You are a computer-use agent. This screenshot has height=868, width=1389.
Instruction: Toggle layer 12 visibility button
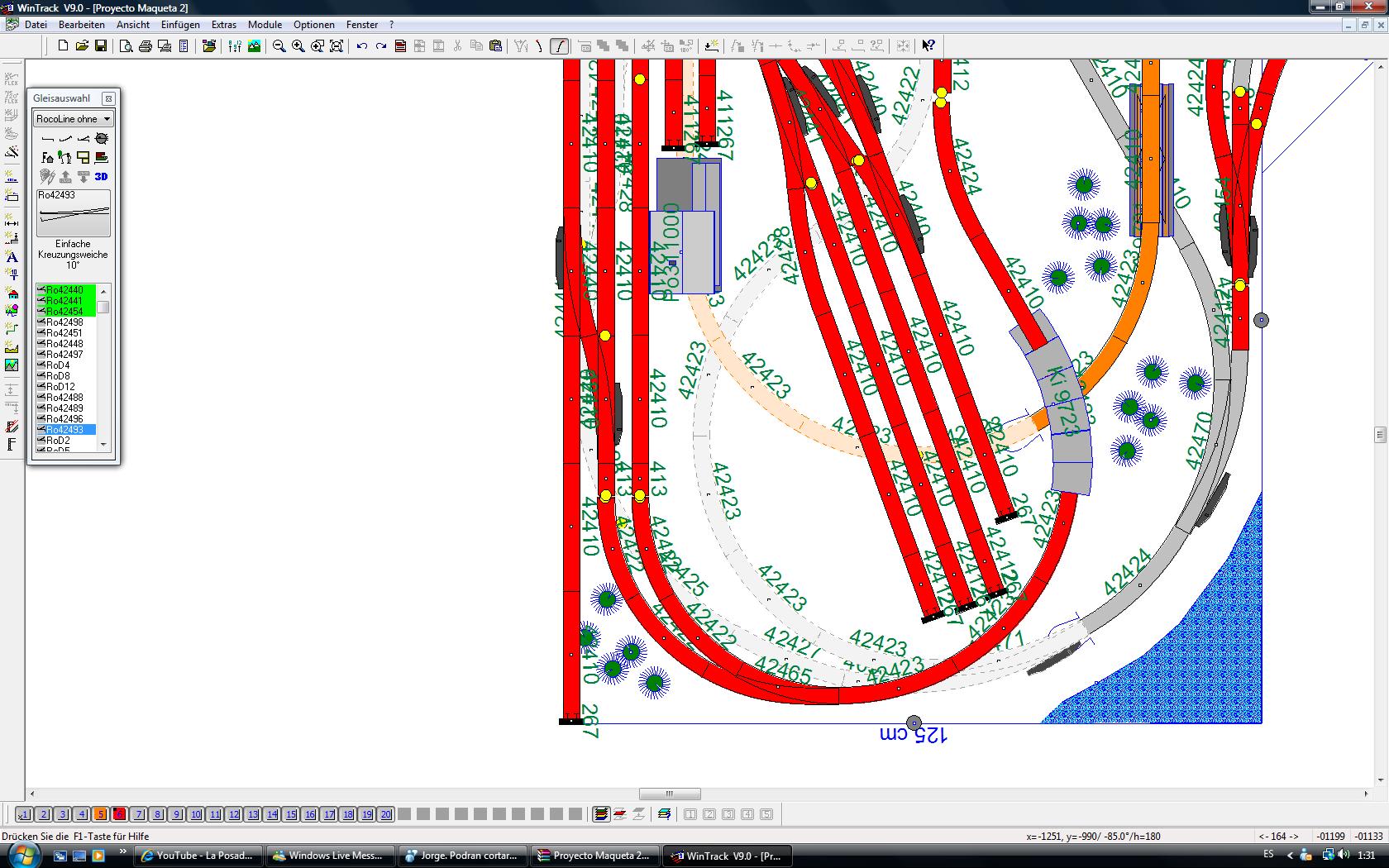click(x=234, y=814)
